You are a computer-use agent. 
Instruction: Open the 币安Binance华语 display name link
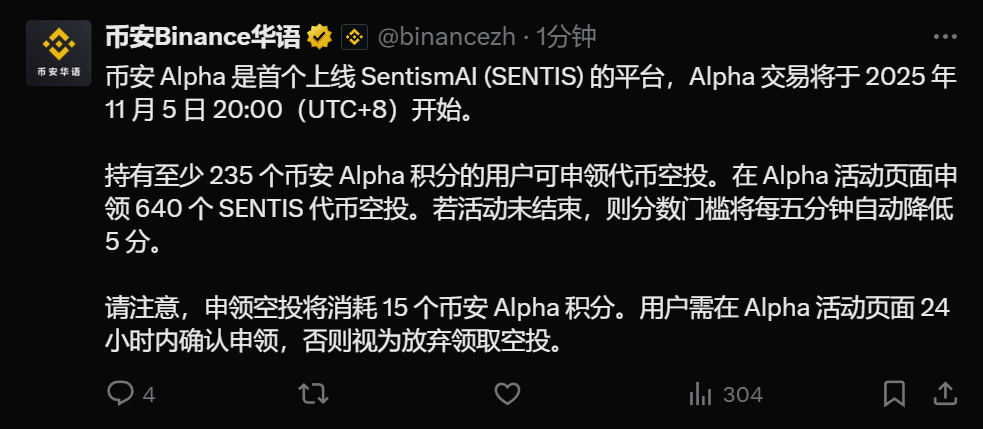[202, 38]
